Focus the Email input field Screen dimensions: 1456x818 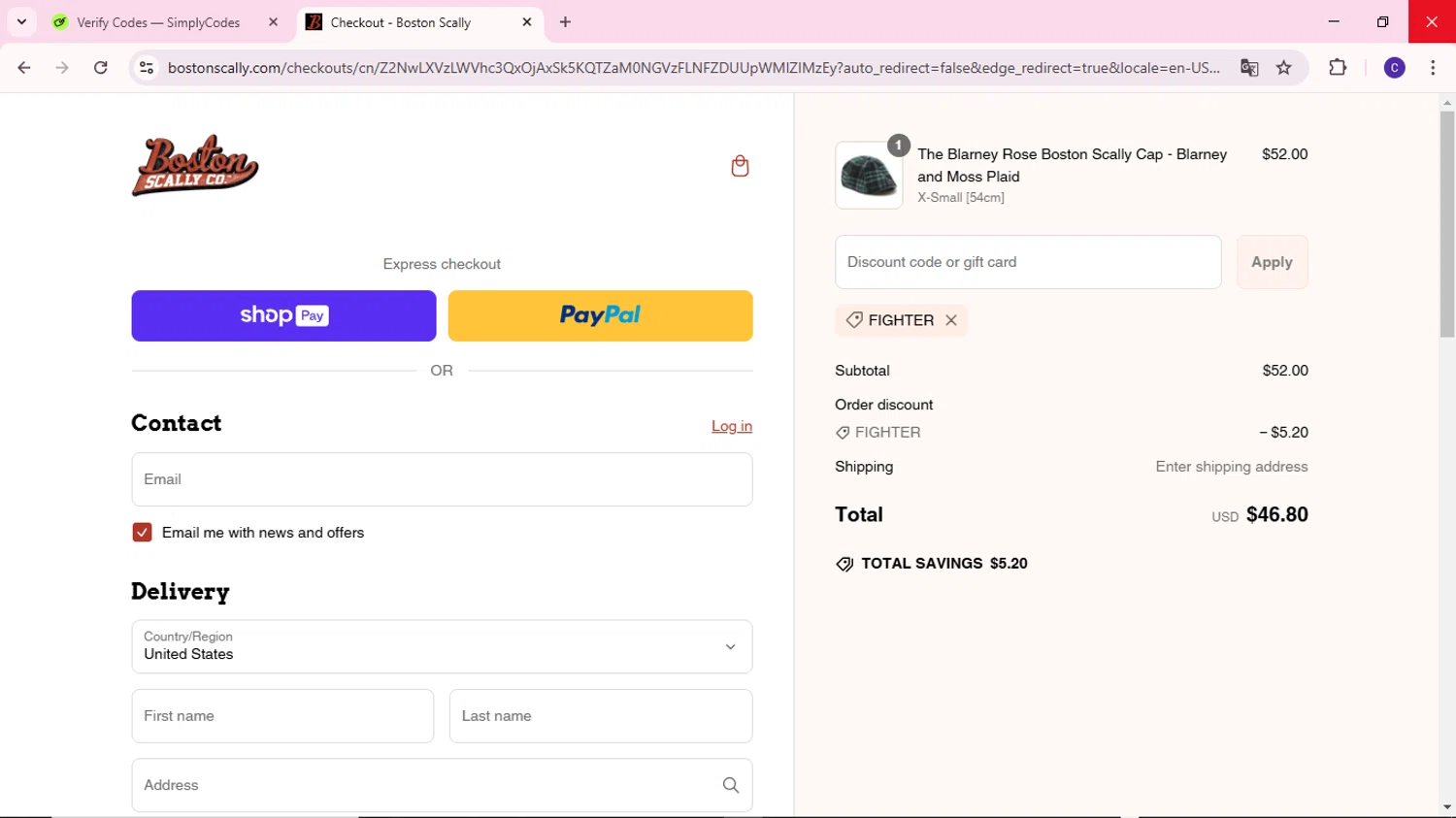click(x=442, y=479)
